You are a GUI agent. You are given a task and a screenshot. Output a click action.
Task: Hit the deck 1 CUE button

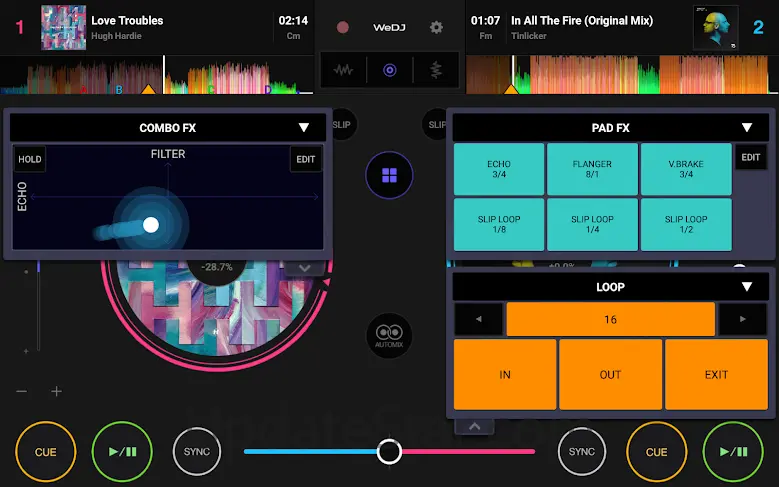46,452
